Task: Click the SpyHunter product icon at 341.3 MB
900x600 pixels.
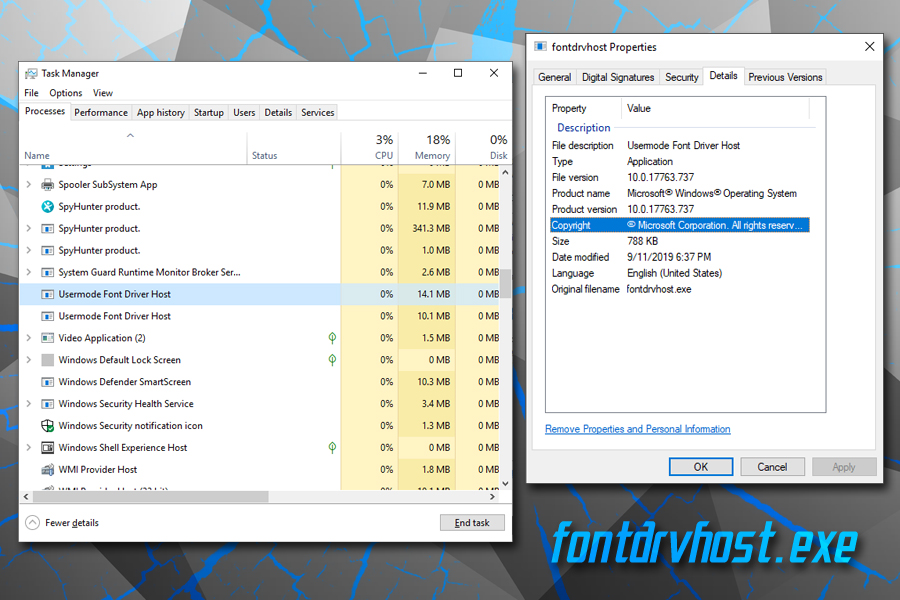Action: pyautogui.click(x=48, y=229)
